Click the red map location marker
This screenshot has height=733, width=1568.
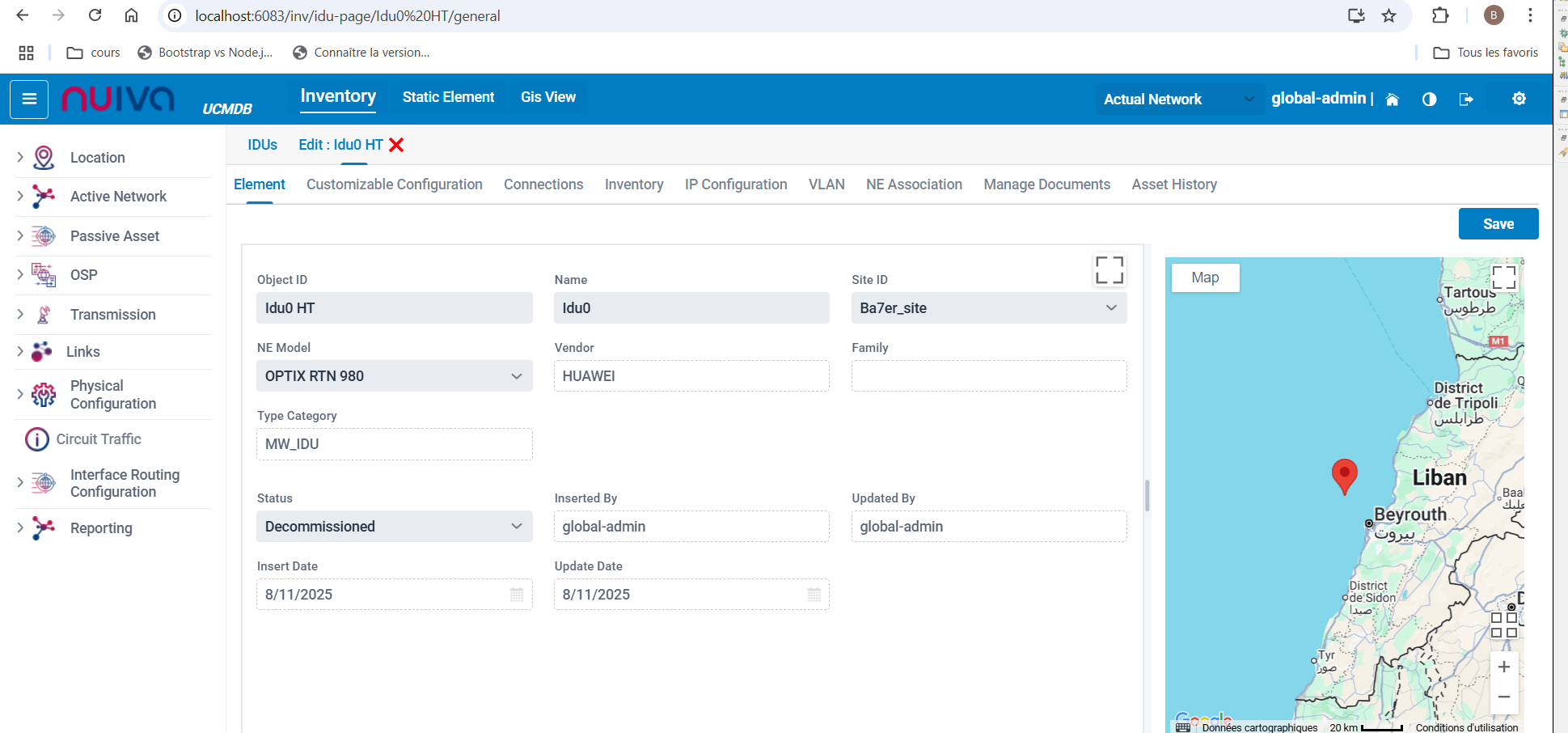coord(1344,476)
